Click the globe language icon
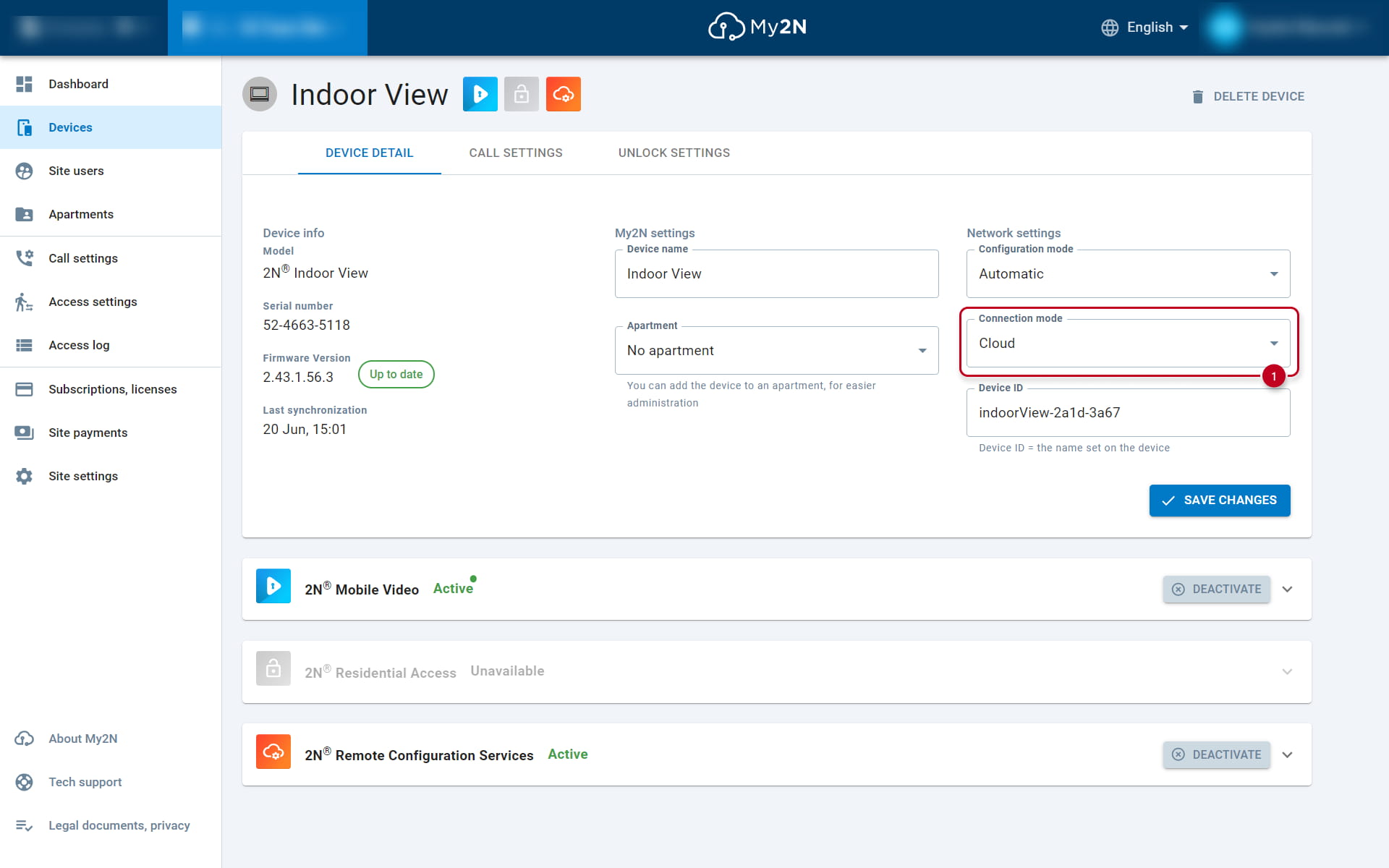The height and width of the screenshot is (868, 1389). point(1110,27)
